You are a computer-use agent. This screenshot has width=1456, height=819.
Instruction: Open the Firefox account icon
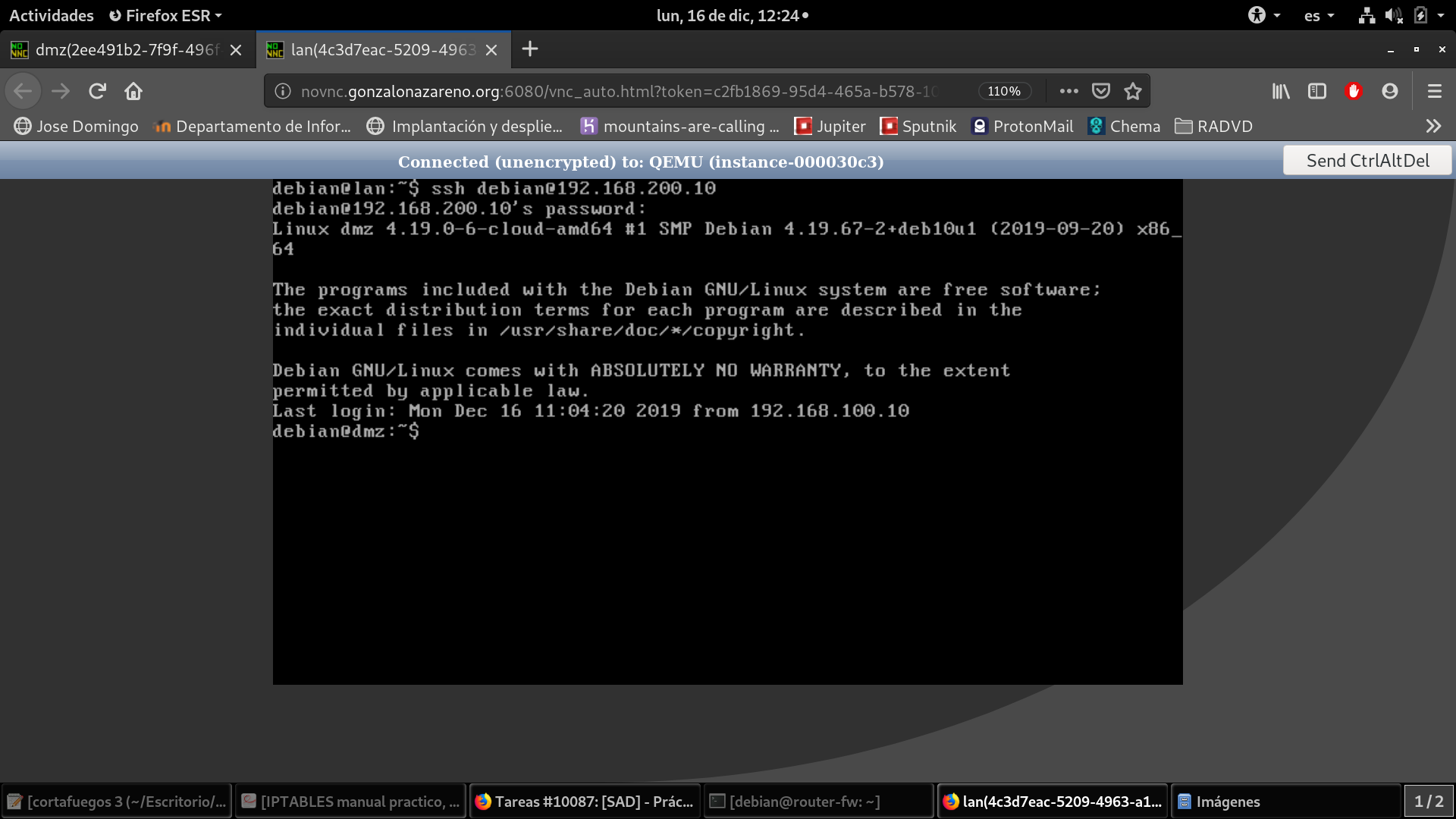(1389, 91)
